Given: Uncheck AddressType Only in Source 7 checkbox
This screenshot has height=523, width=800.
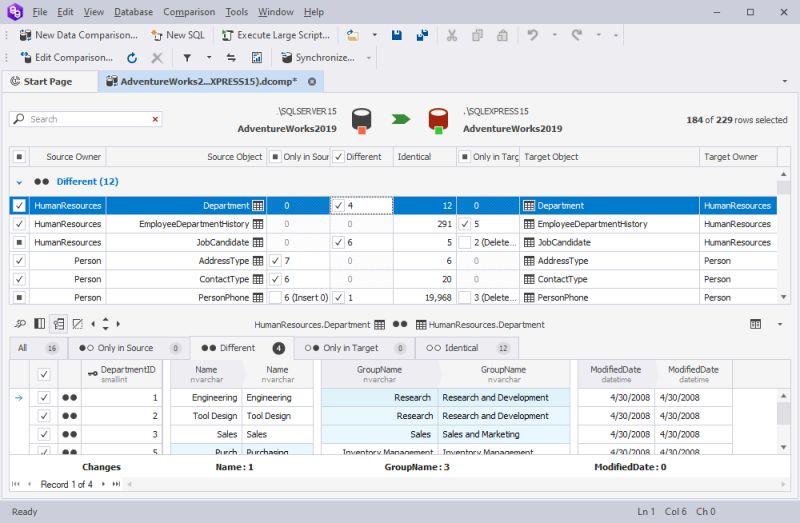Looking at the screenshot, I should (x=276, y=261).
